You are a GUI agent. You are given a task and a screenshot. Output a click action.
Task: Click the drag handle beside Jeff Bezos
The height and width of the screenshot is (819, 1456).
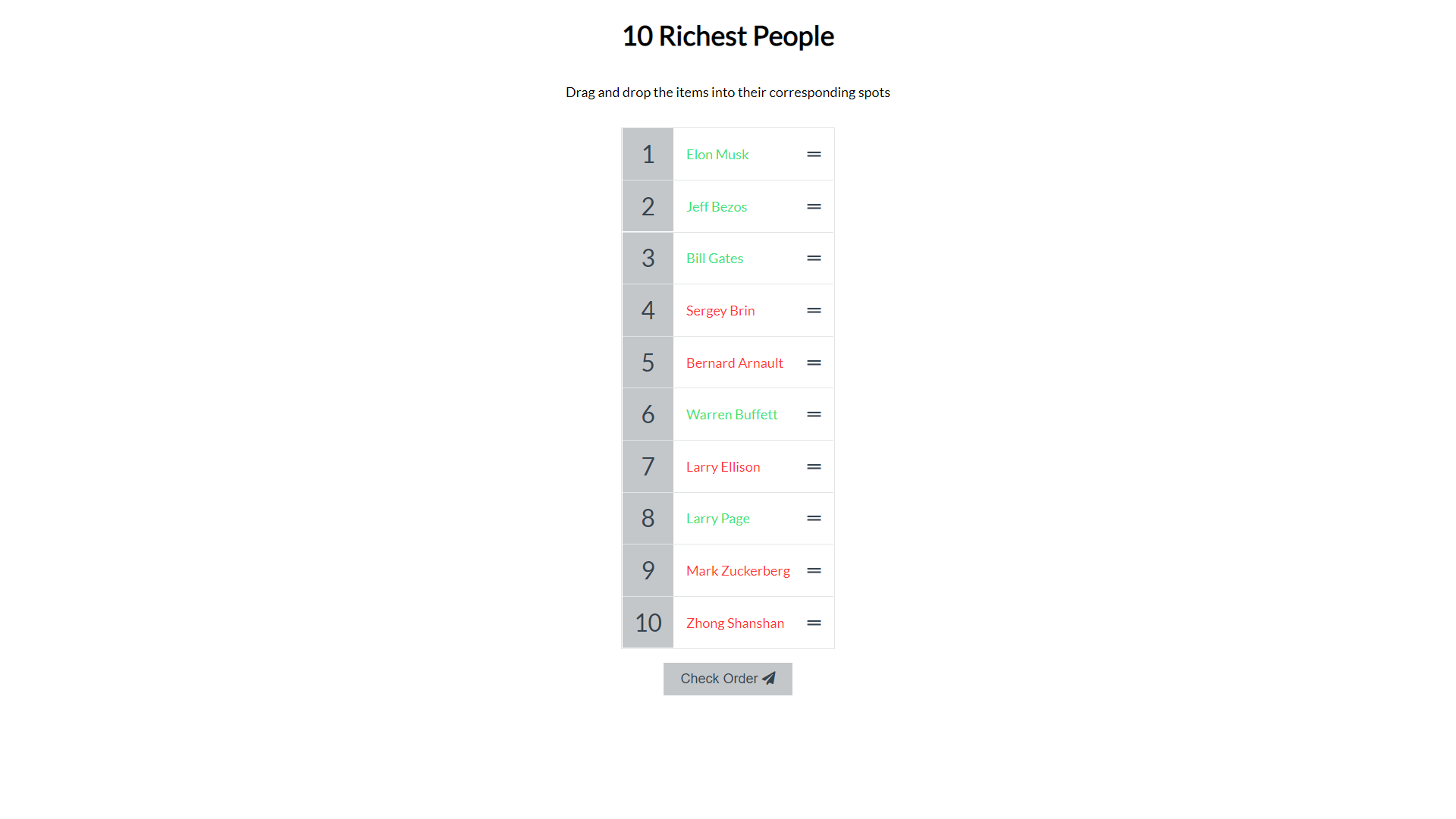coord(814,206)
